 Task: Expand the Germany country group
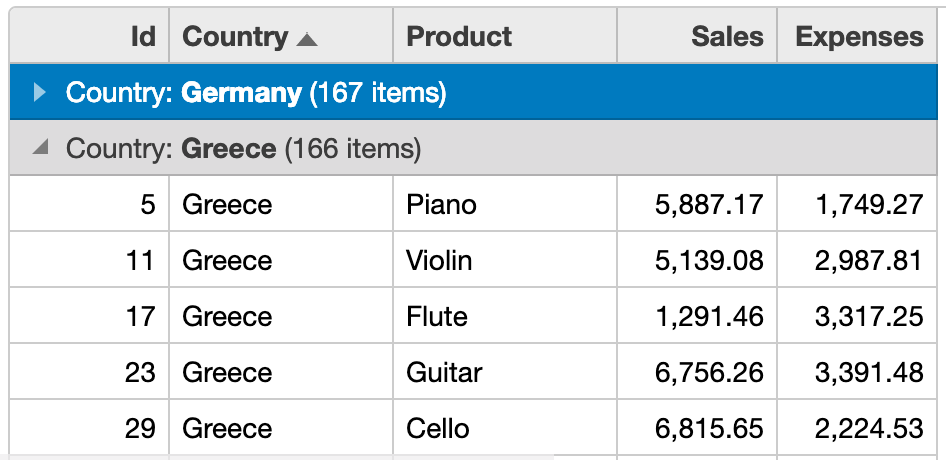pyautogui.click(x=40, y=92)
